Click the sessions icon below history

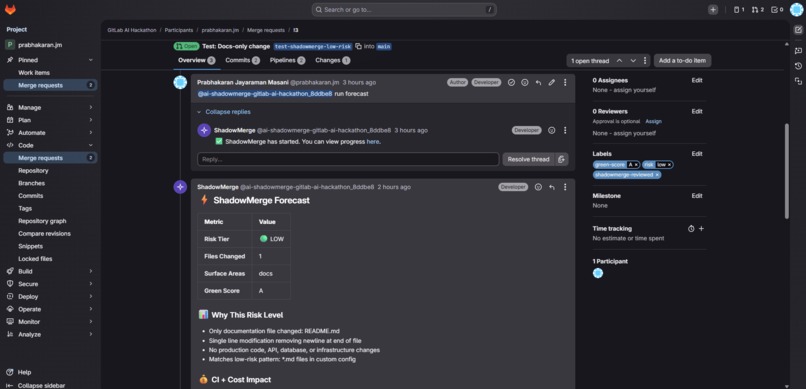click(798, 81)
